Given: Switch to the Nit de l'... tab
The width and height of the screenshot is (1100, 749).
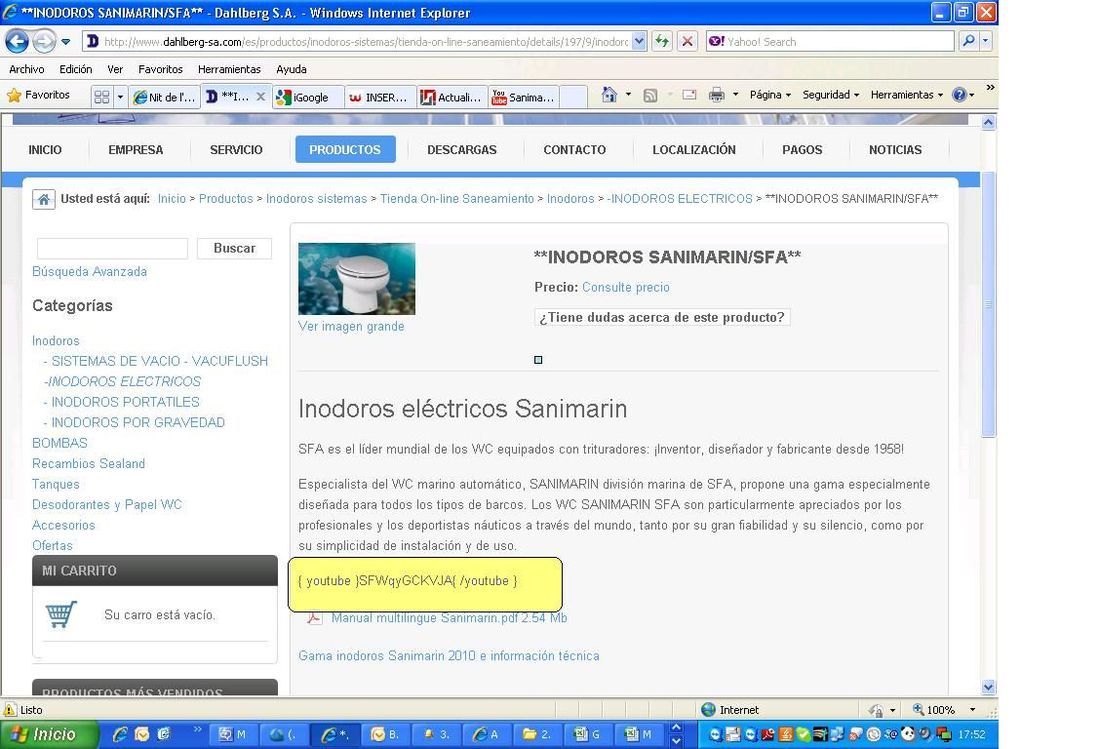Looking at the screenshot, I should (x=165, y=97).
